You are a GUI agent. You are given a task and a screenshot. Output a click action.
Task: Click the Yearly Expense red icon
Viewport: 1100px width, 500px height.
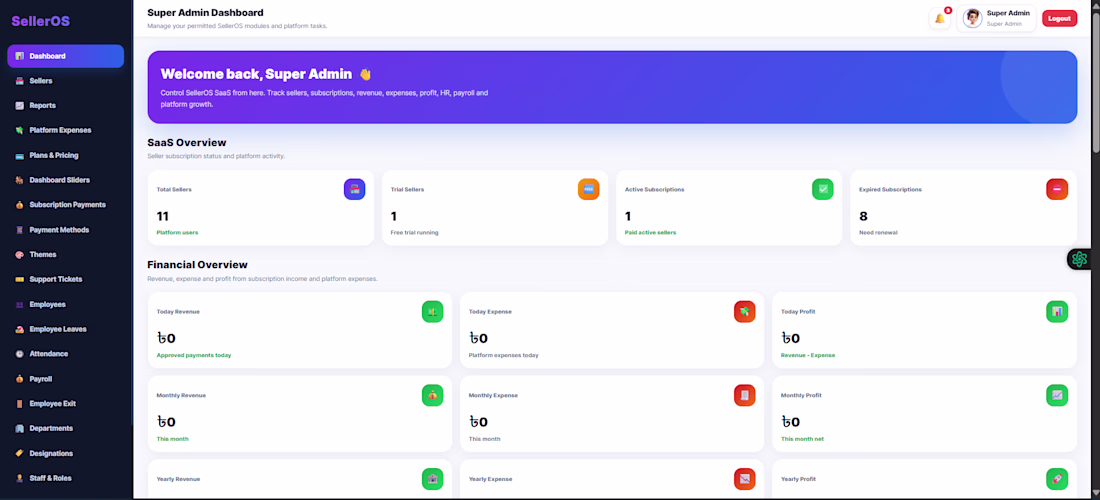(745, 479)
